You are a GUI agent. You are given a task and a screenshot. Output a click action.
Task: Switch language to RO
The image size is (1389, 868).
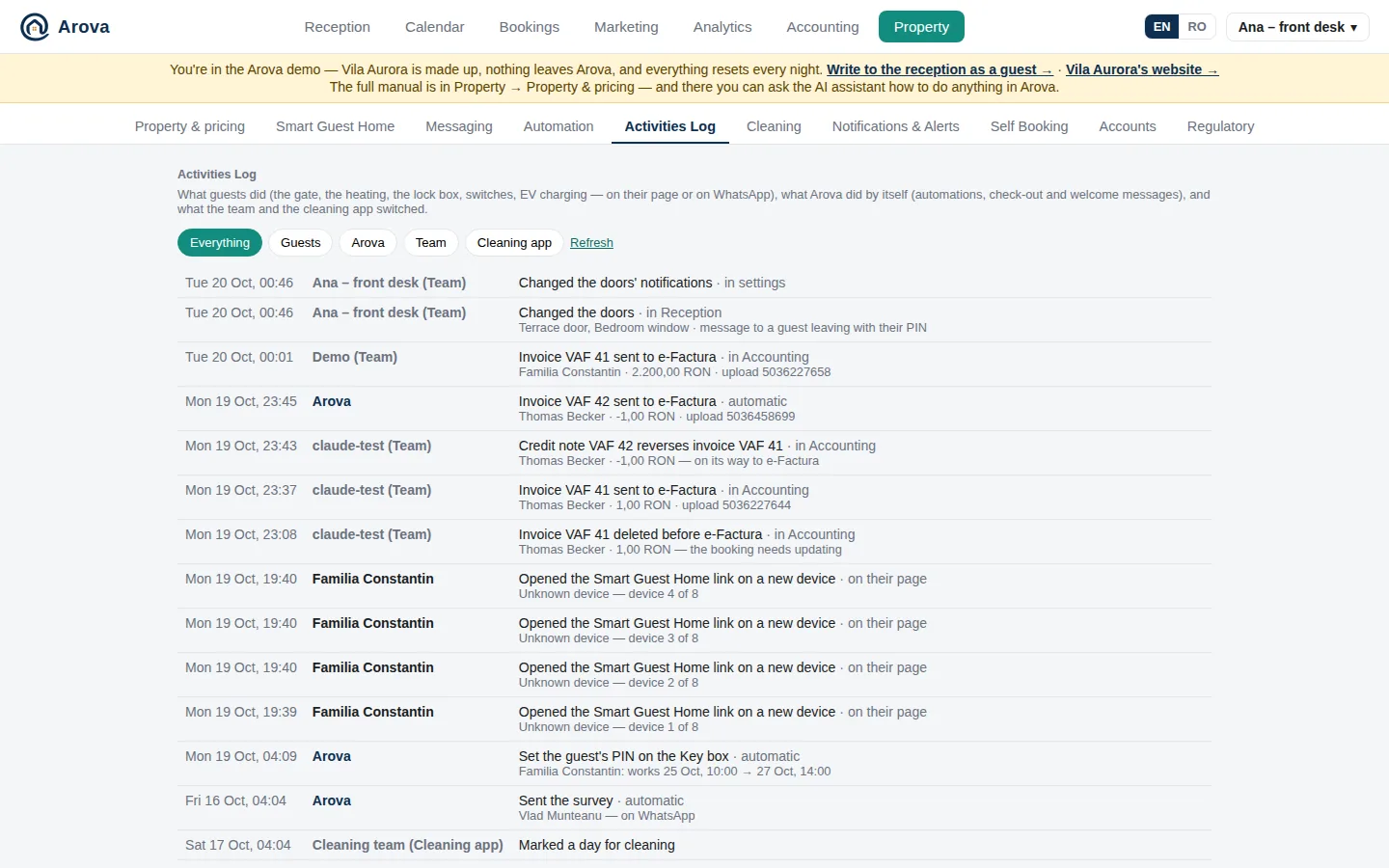1197,27
